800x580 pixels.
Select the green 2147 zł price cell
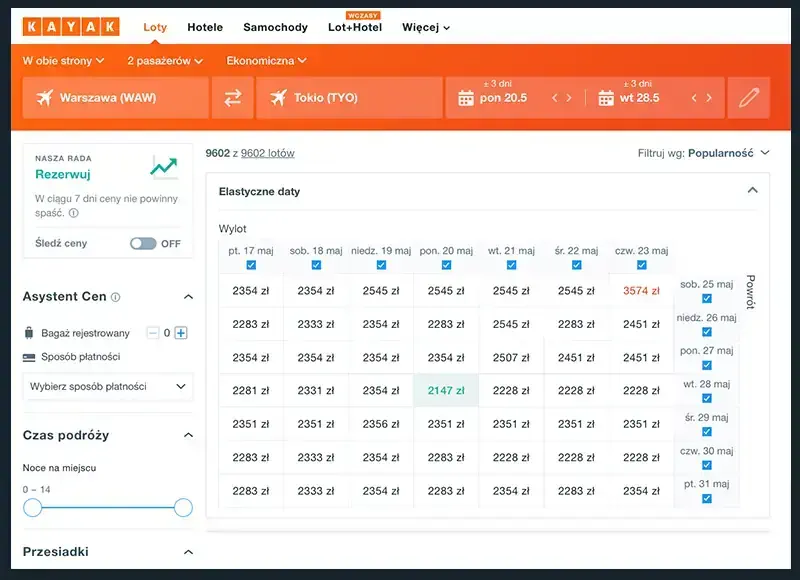tap(446, 391)
